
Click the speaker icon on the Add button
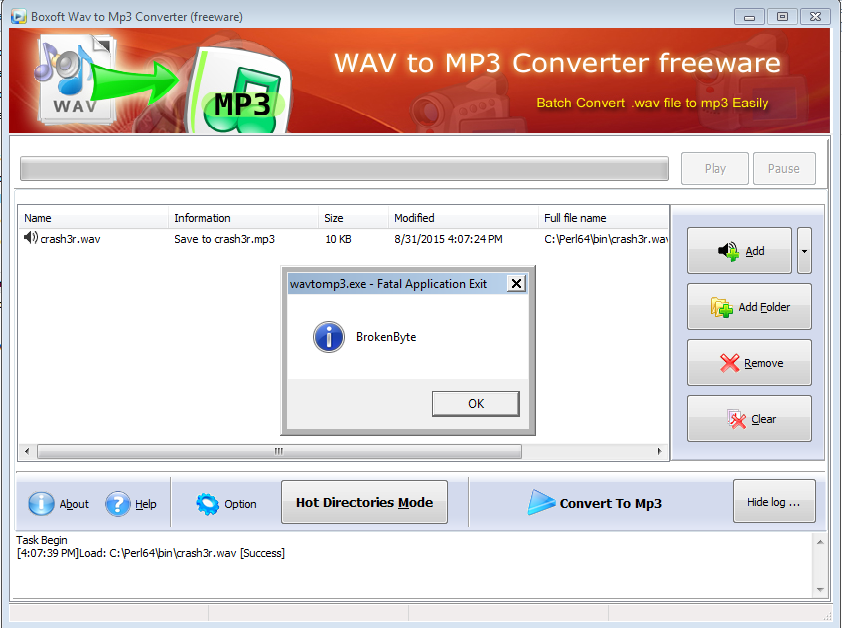(x=729, y=250)
